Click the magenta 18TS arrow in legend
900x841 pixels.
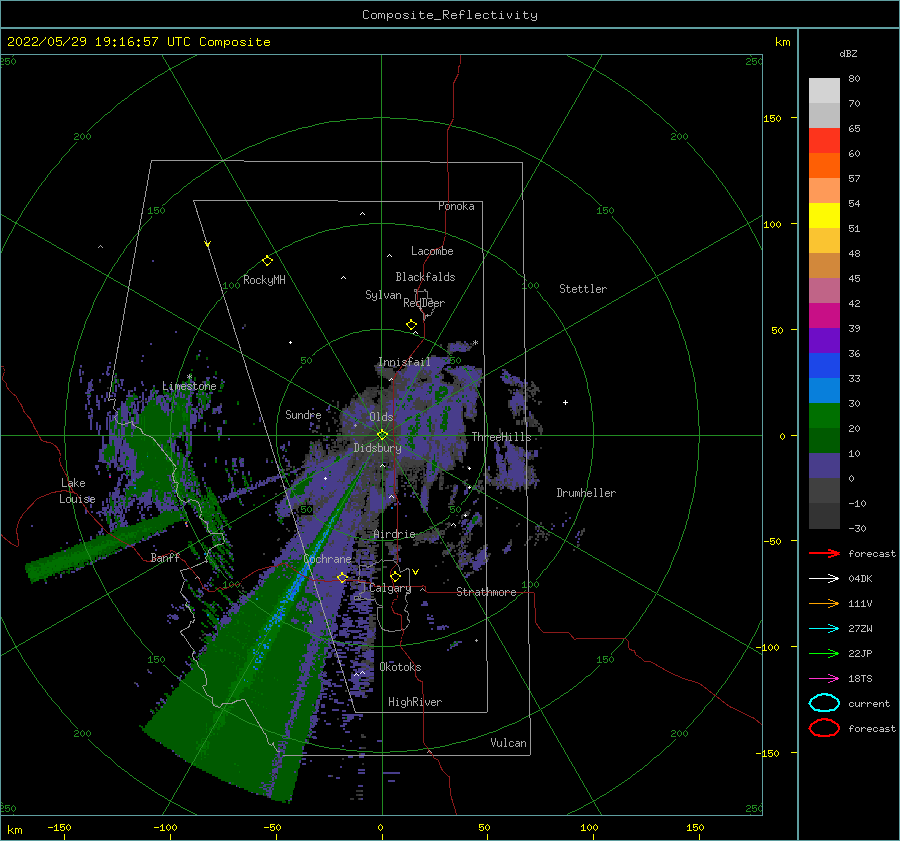tap(824, 679)
